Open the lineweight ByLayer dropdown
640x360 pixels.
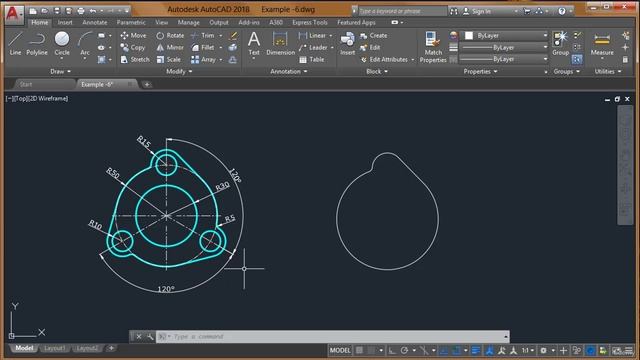point(504,47)
